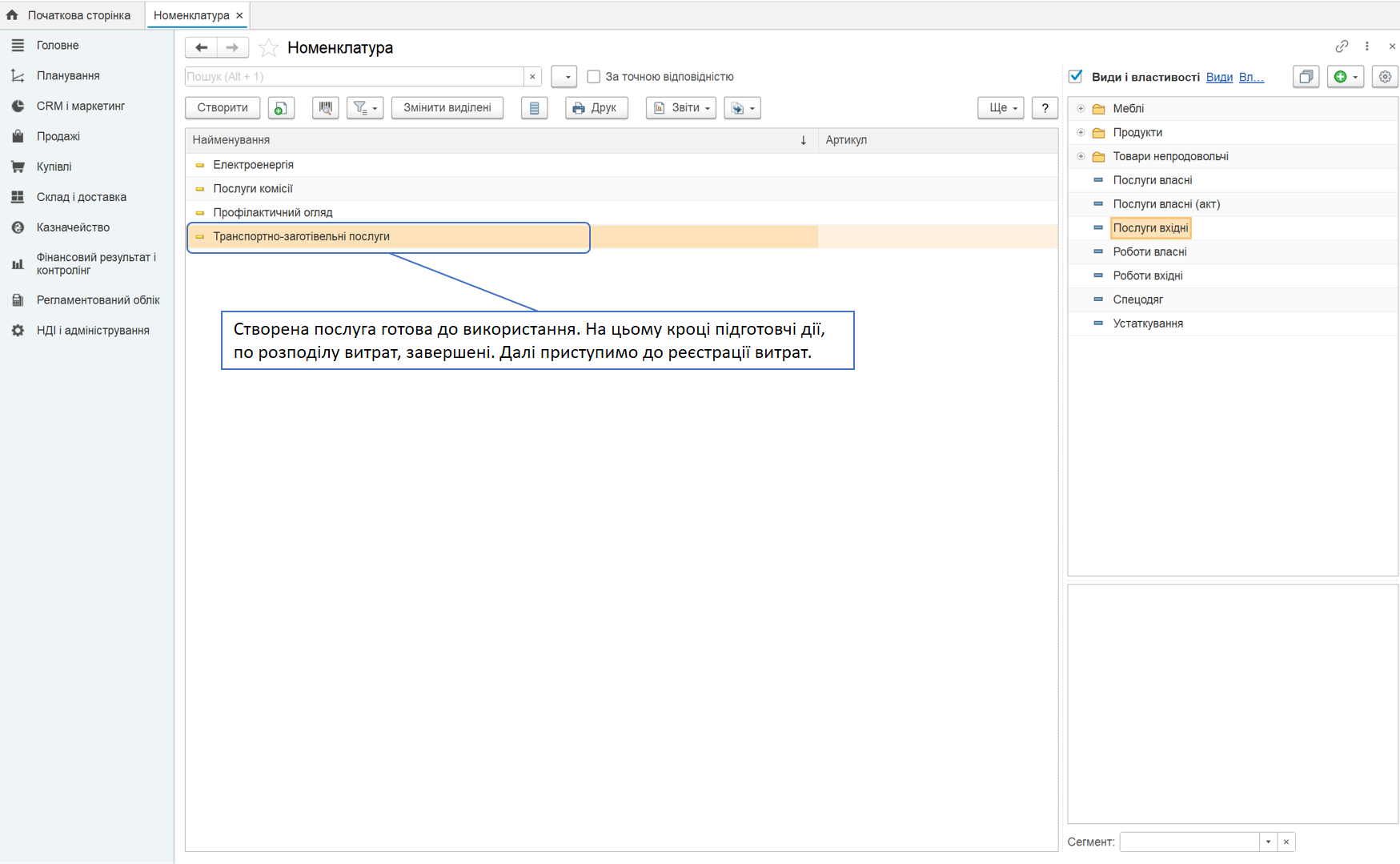Open Склад і доставка section
This screenshot has width=1400, height=864.
(x=82, y=197)
